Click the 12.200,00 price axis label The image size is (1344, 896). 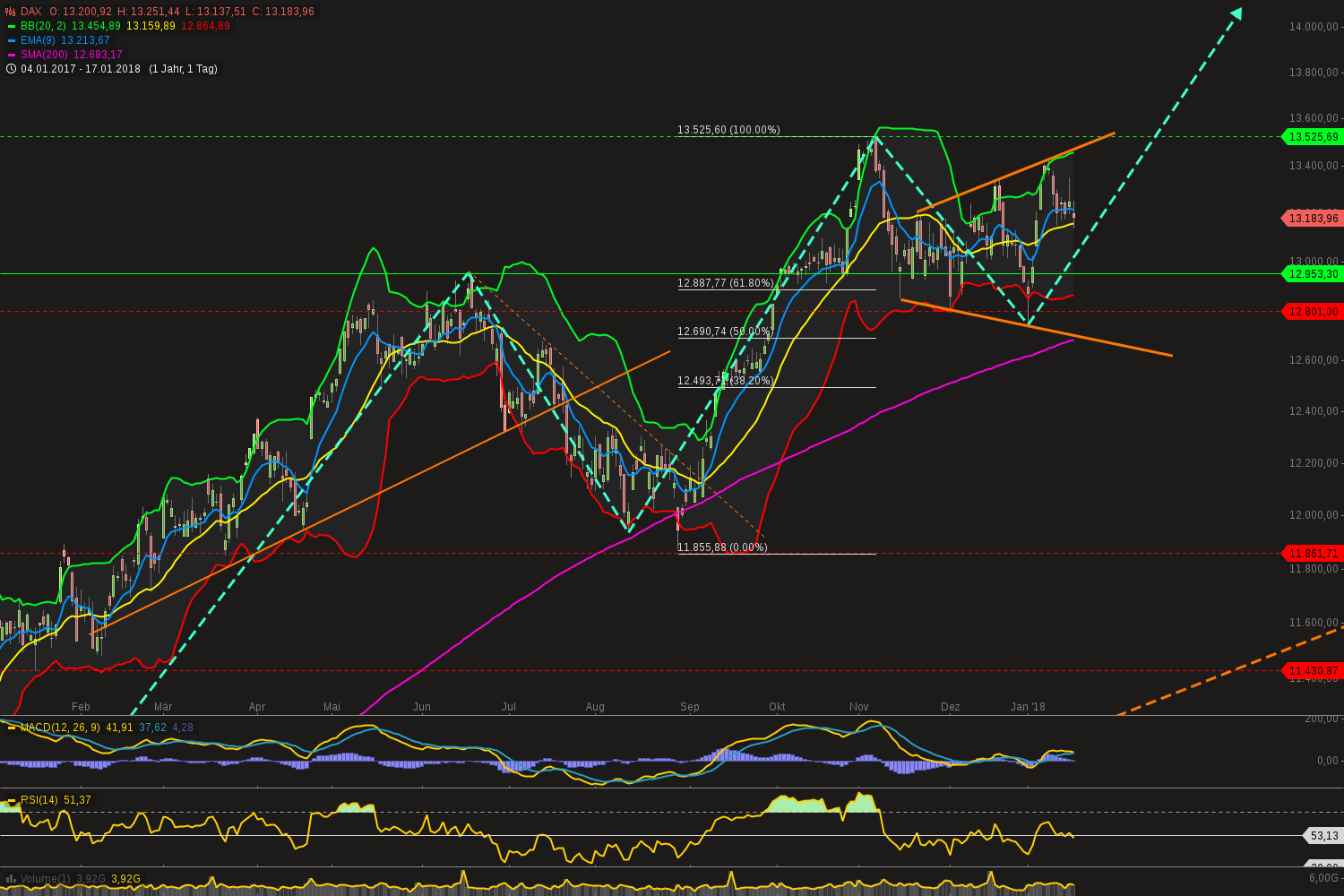[1314, 463]
